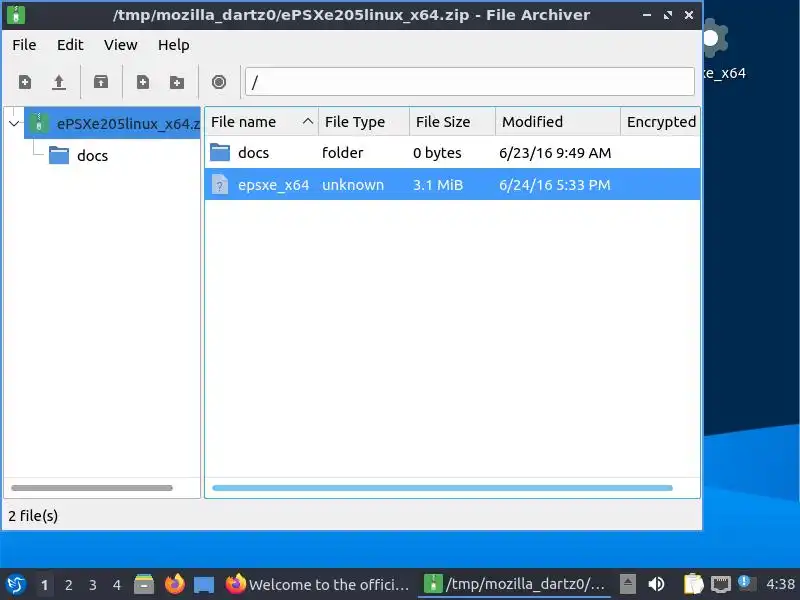The width and height of the screenshot is (800, 600).
Task: Click the tree panel horizontal scrollbar
Action: (x=92, y=488)
